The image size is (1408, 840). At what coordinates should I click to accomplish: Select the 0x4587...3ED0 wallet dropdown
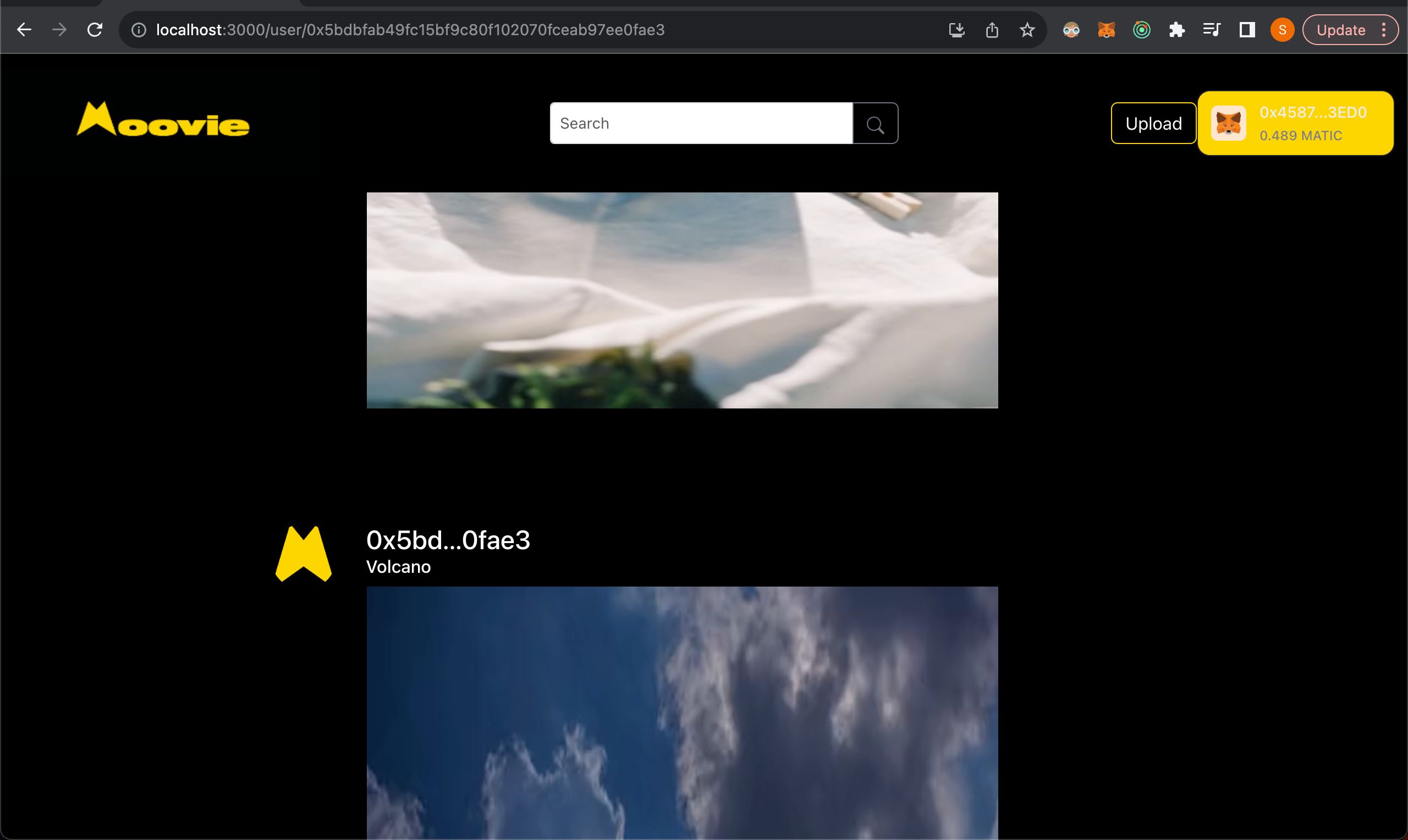click(1295, 123)
